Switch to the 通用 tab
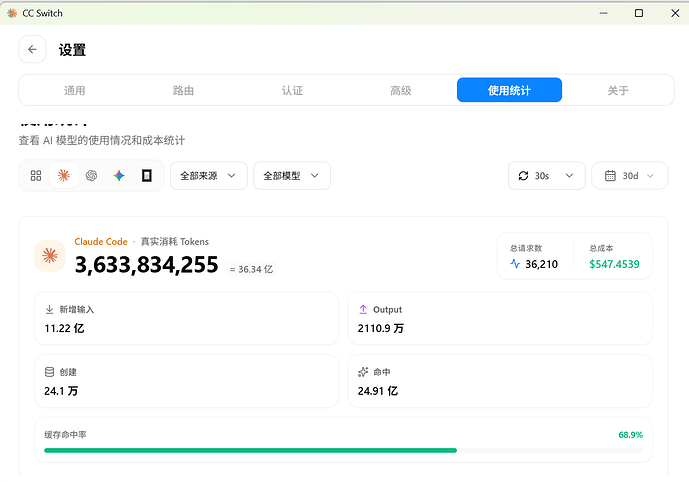This screenshot has height=482, width=689. 75,90
